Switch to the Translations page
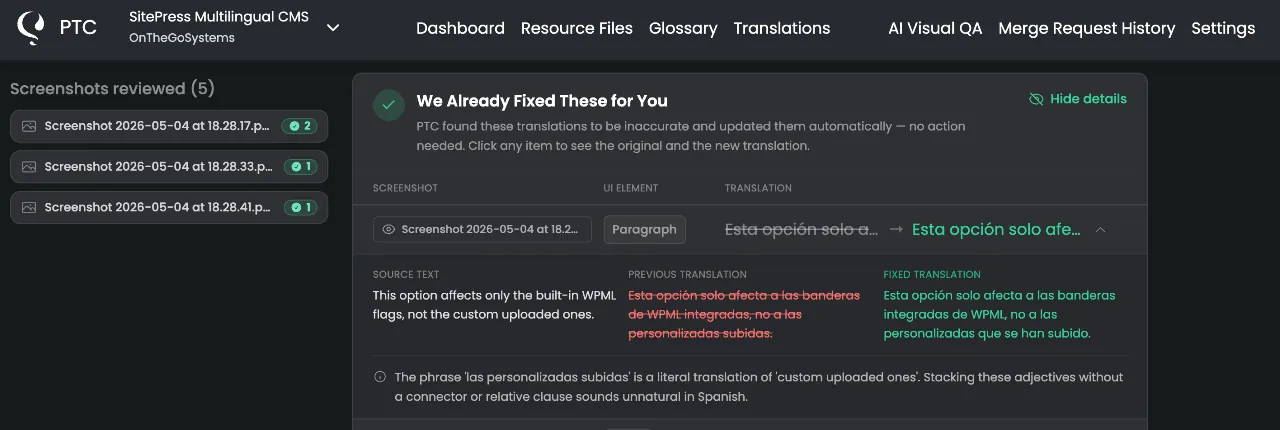The image size is (1280, 430). (x=782, y=28)
